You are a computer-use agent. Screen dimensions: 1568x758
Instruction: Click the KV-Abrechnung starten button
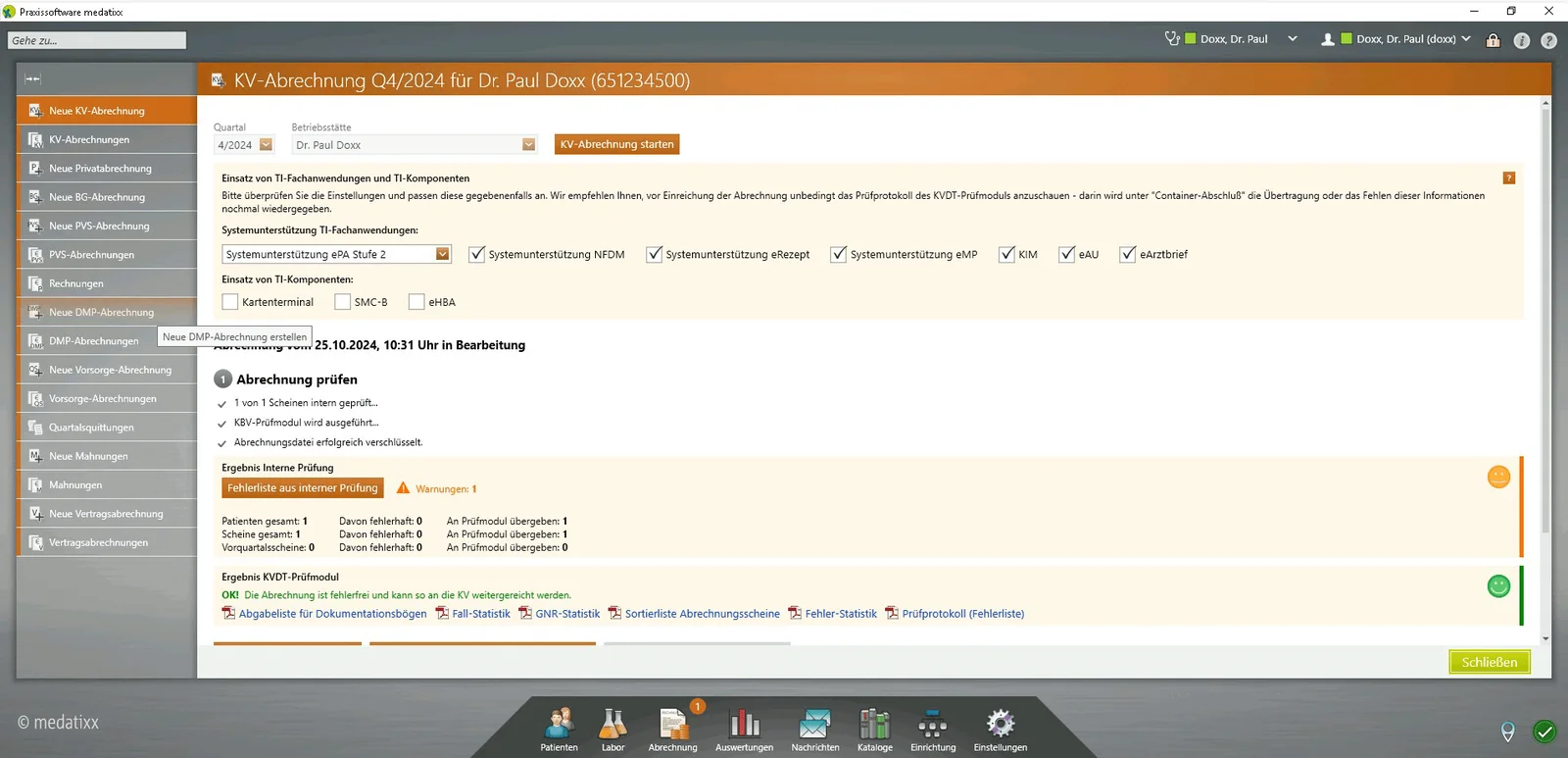click(617, 144)
